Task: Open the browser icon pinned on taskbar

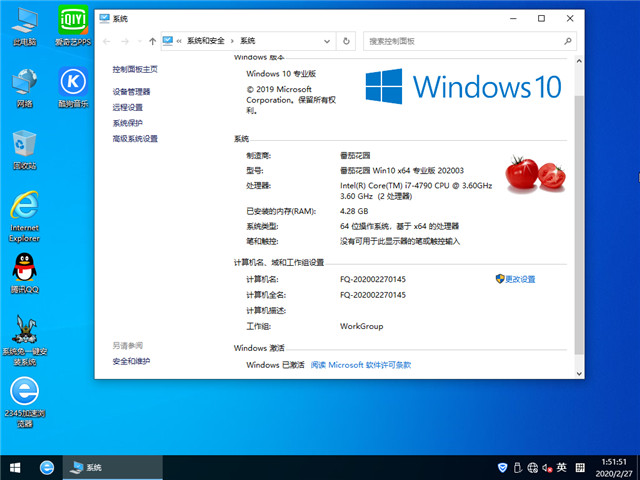Action: pos(47,467)
